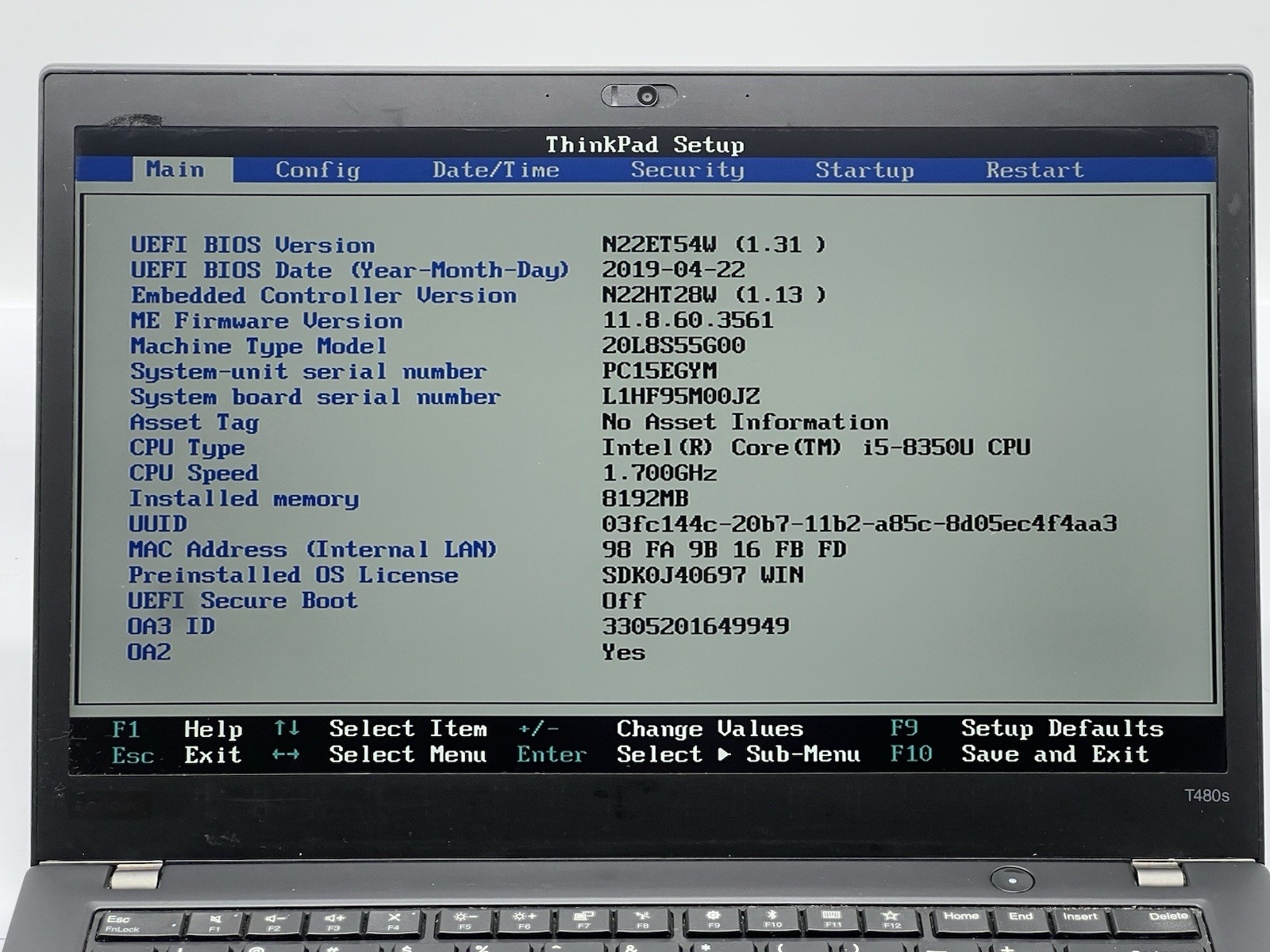Click the up/down arrows Select Item hint

pos(380,728)
